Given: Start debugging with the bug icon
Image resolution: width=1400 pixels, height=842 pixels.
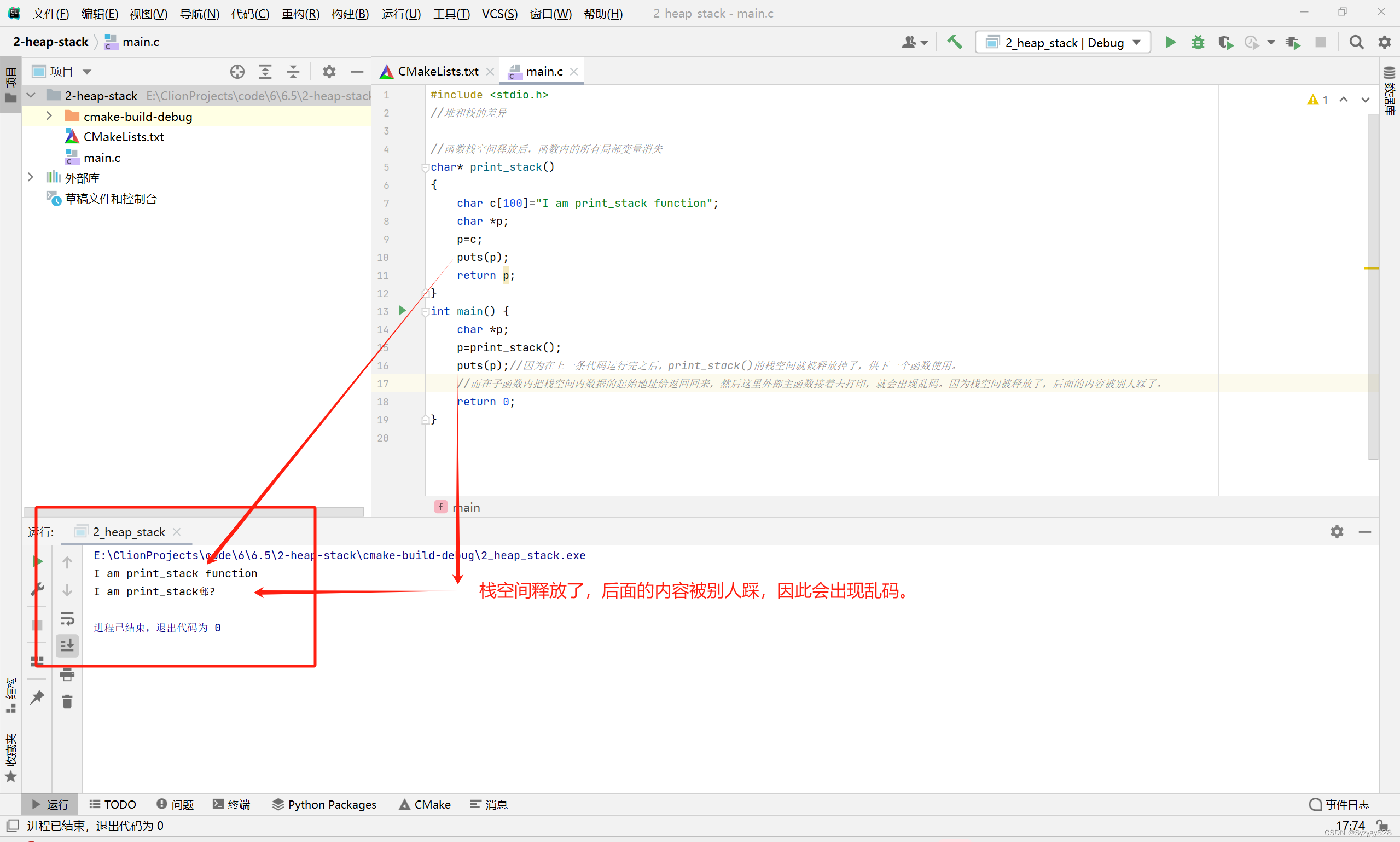Looking at the screenshot, I should 1198,43.
